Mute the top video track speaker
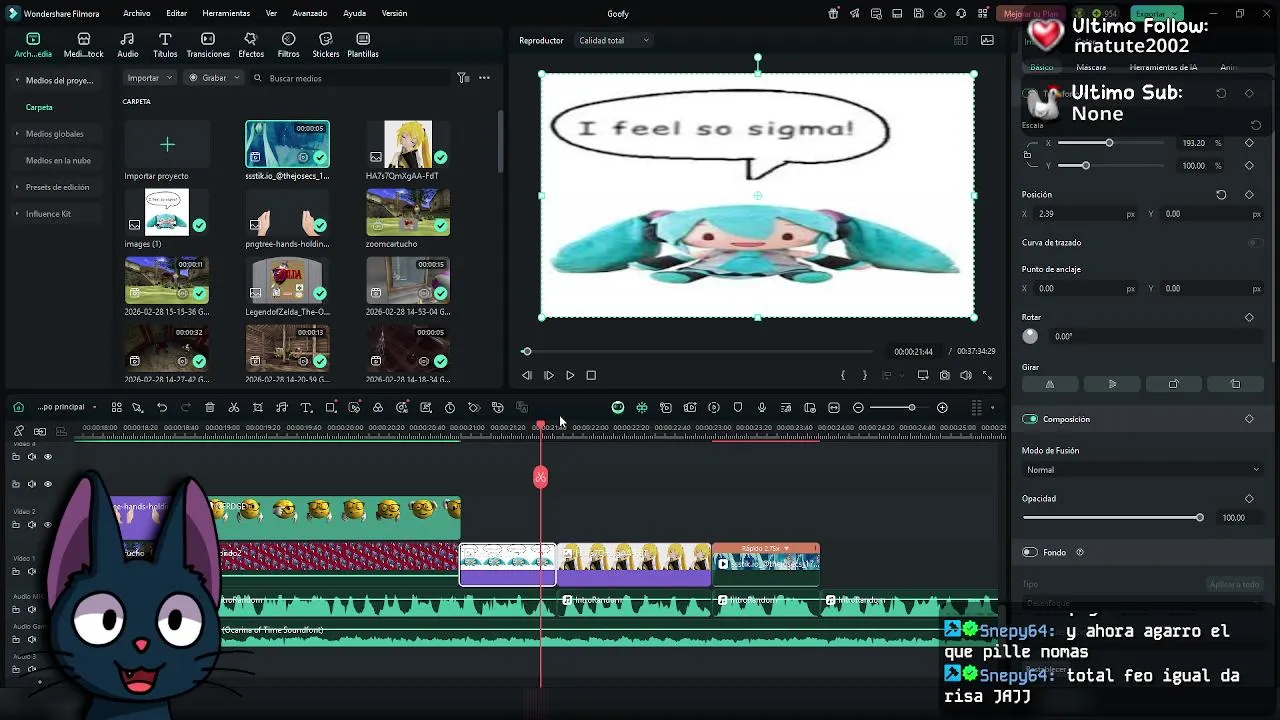The width and height of the screenshot is (1280, 720). click(32, 457)
